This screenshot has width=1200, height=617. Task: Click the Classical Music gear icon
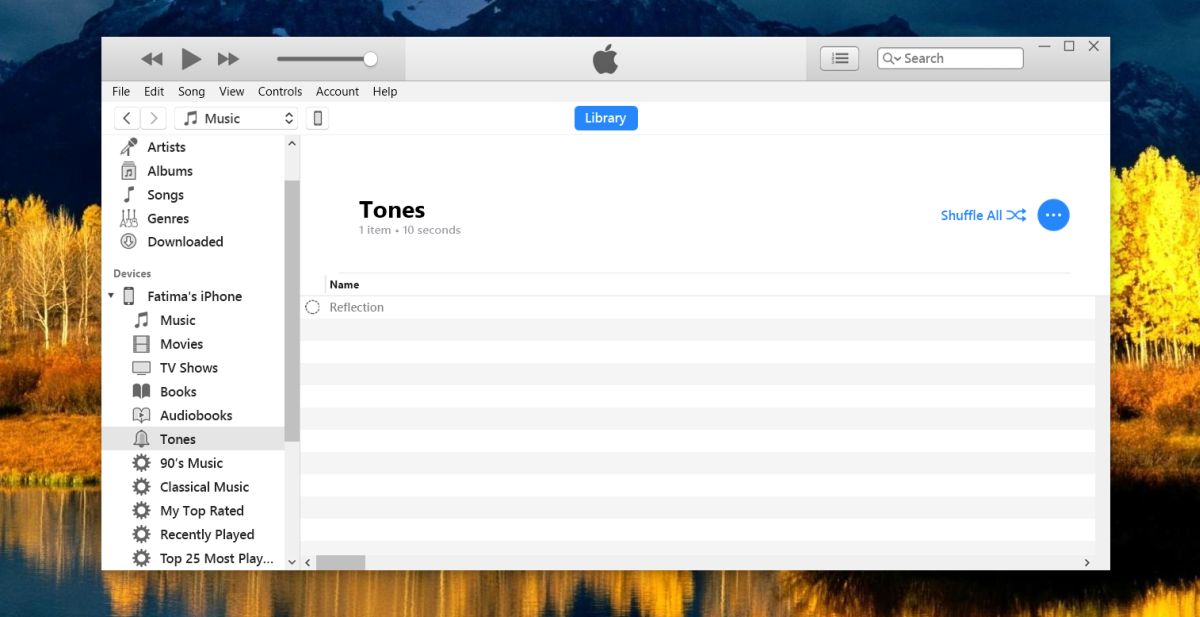[141, 487]
